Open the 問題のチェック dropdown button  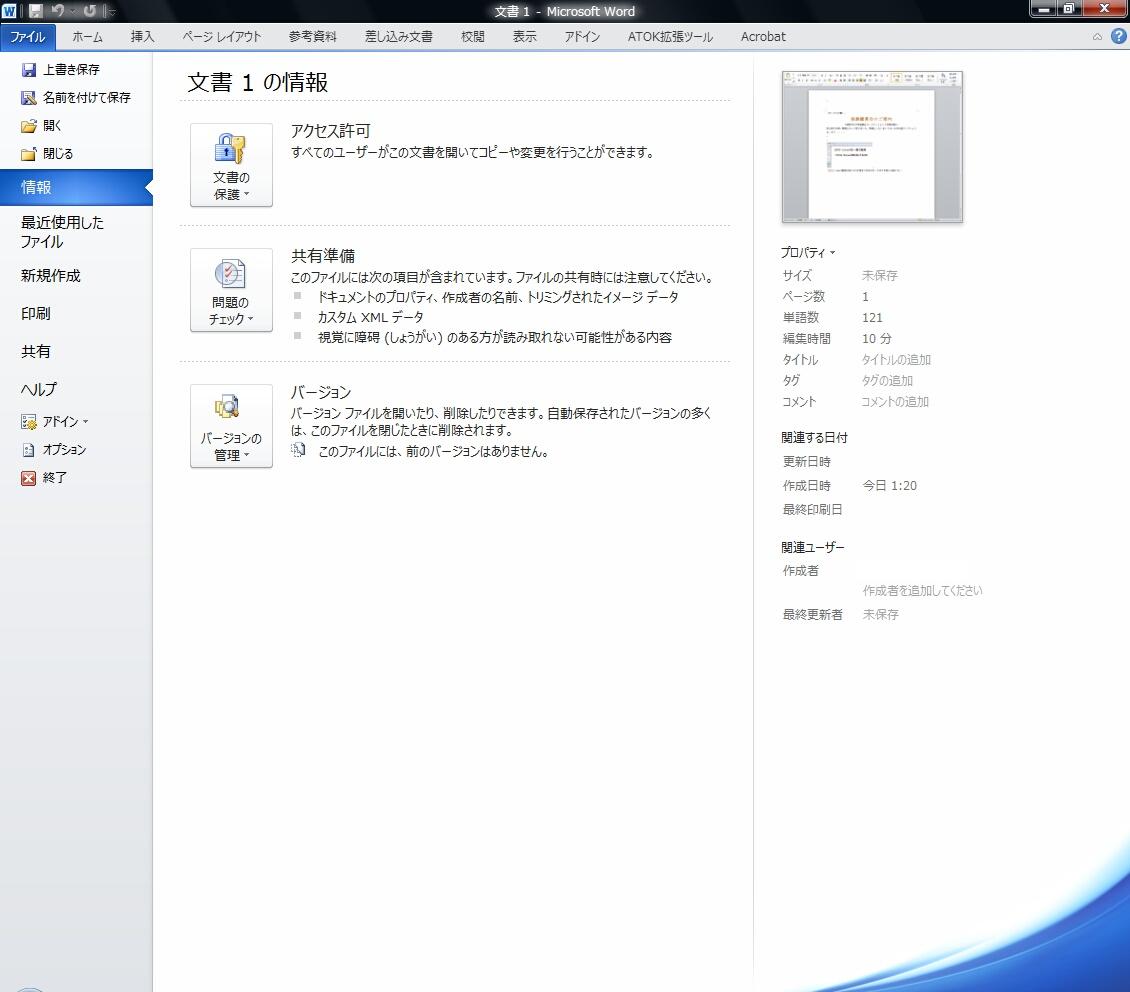[x=231, y=290]
